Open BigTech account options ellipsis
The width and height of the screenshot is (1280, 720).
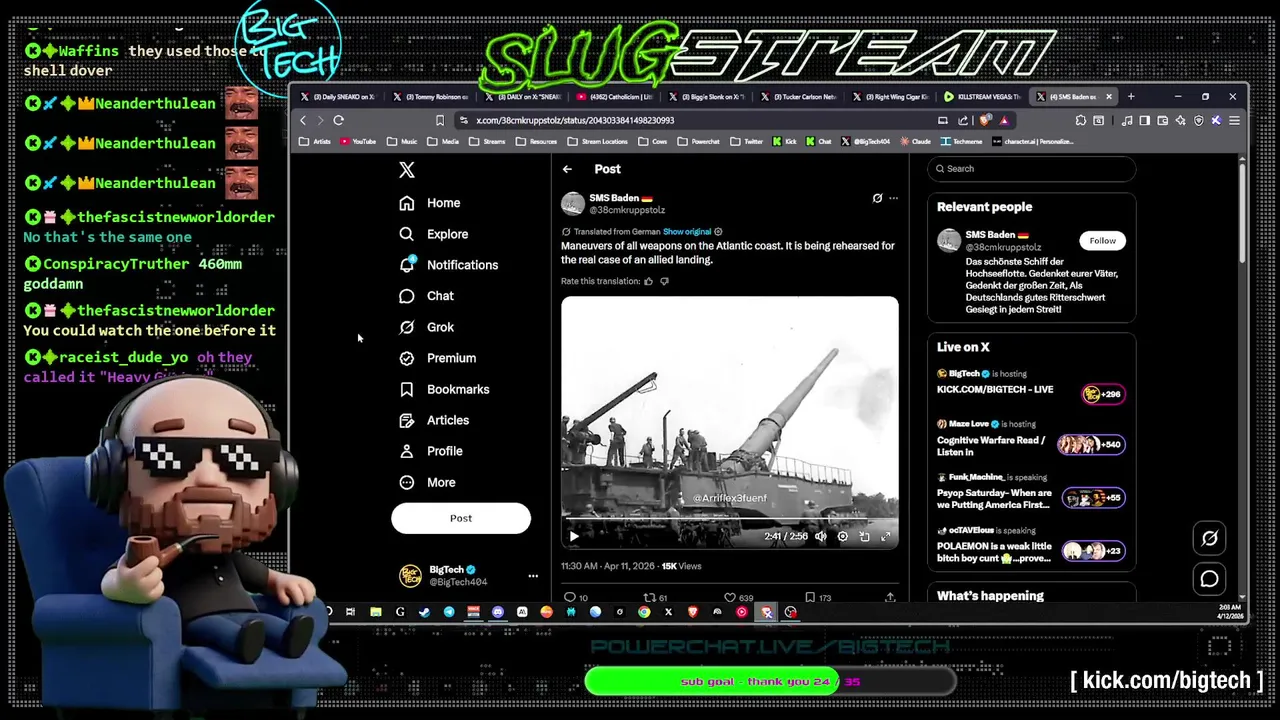pyautogui.click(x=533, y=576)
